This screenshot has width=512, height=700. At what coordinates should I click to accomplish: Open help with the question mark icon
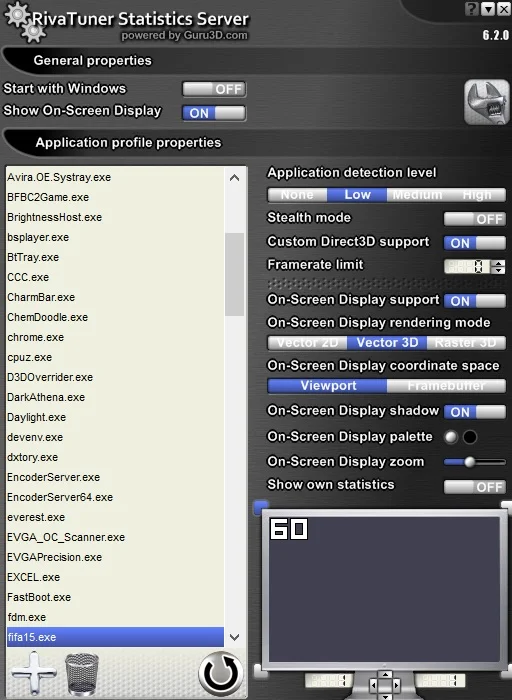pos(472,8)
